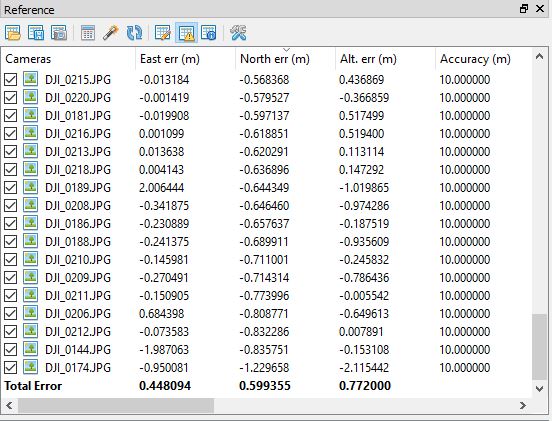The image size is (552, 421).
Task: Click the horizontal scrollbar right arrow
Action: [x=523, y=406]
